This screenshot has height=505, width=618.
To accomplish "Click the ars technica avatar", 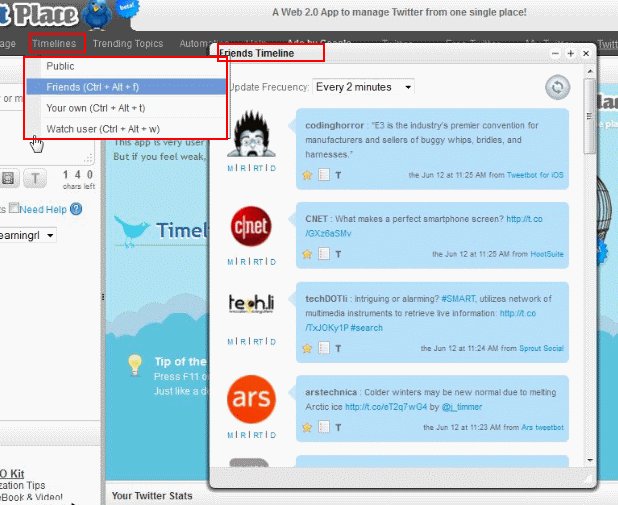I will click(x=251, y=399).
